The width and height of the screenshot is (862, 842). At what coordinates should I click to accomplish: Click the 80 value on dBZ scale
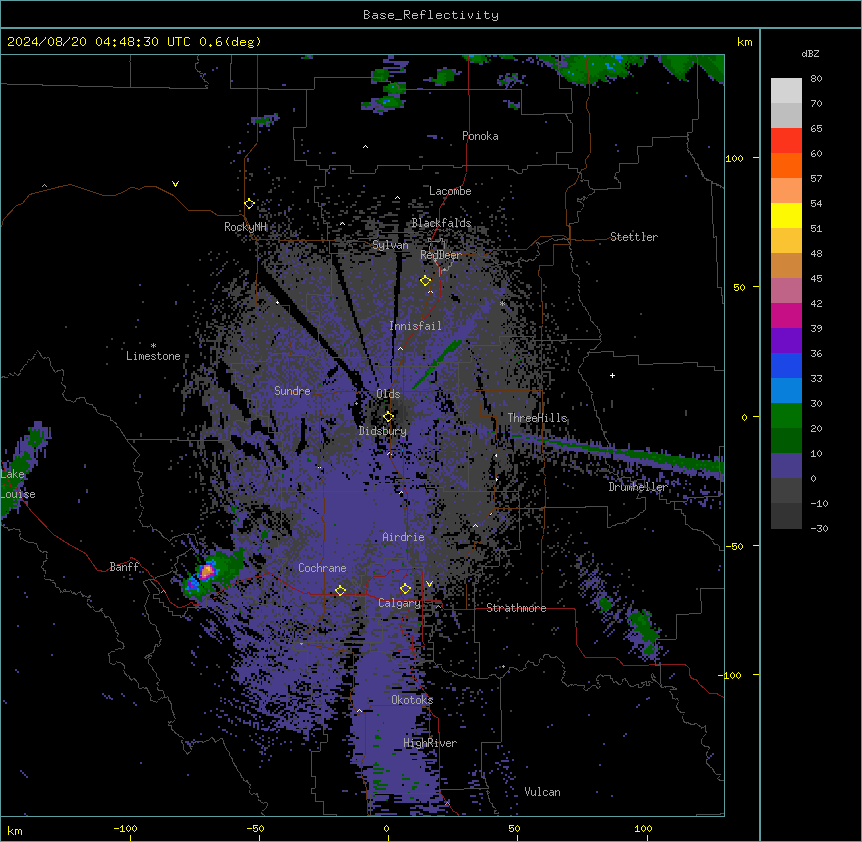tap(816, 79)
